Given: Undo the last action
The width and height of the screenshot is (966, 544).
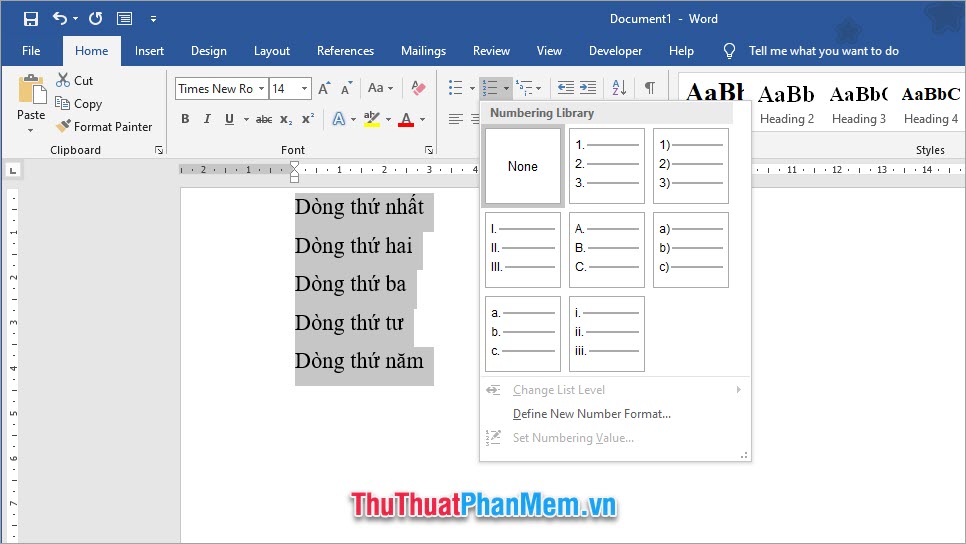Looking at the screenshot, I should pos(60,18).
